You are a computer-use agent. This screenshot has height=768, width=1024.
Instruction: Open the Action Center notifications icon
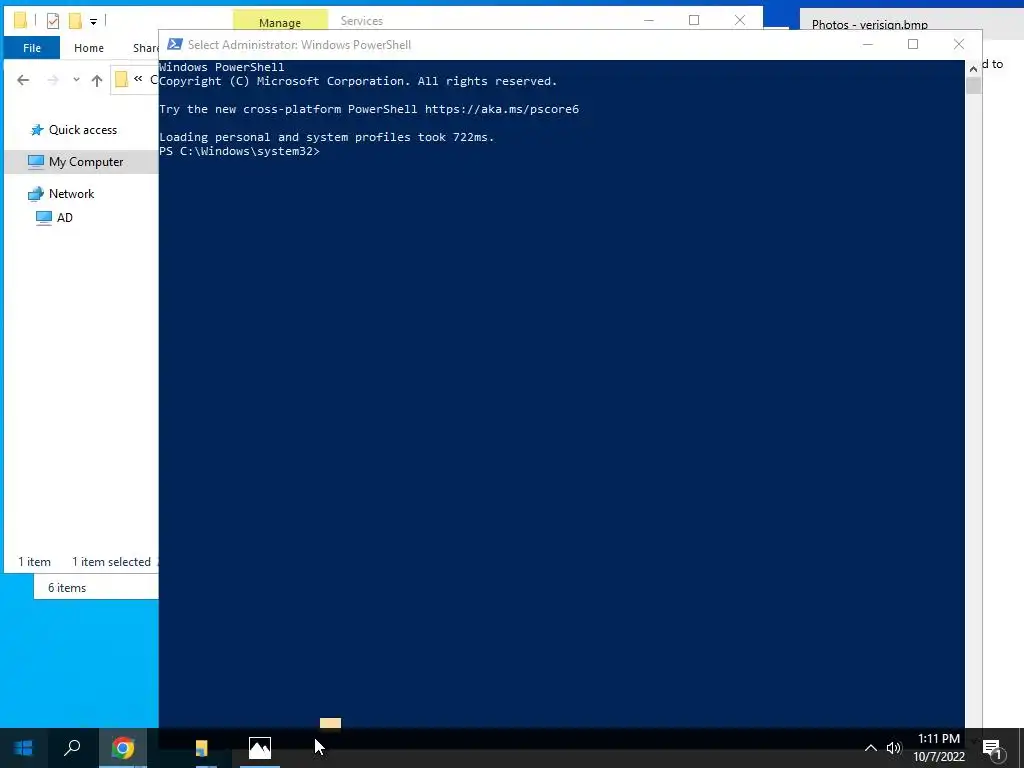click(x=992, y=748)
